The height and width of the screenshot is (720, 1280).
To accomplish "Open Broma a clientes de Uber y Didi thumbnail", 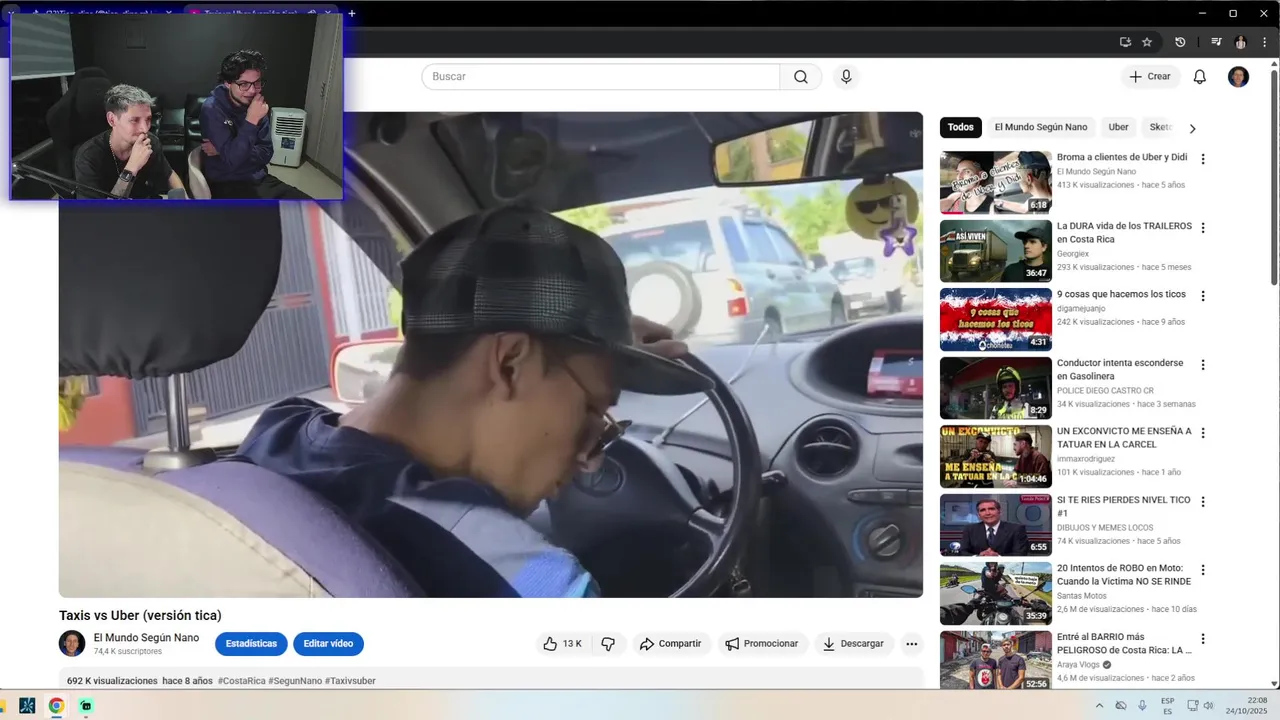I will click(995, 182).
